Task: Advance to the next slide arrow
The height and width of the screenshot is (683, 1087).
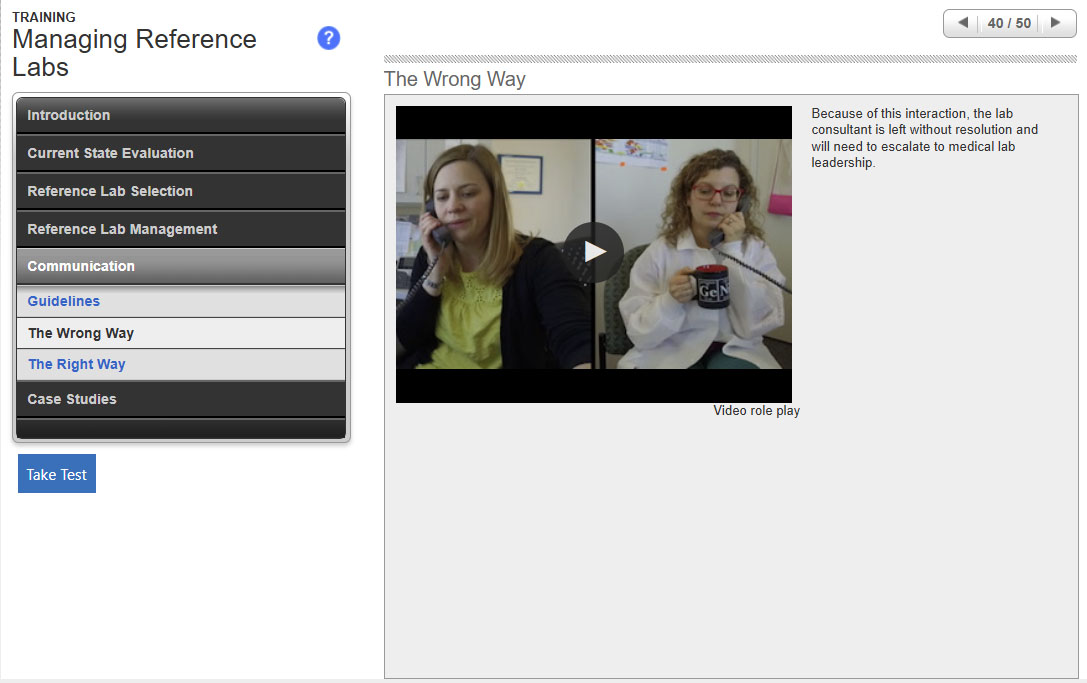Action: click(1055, 23)
